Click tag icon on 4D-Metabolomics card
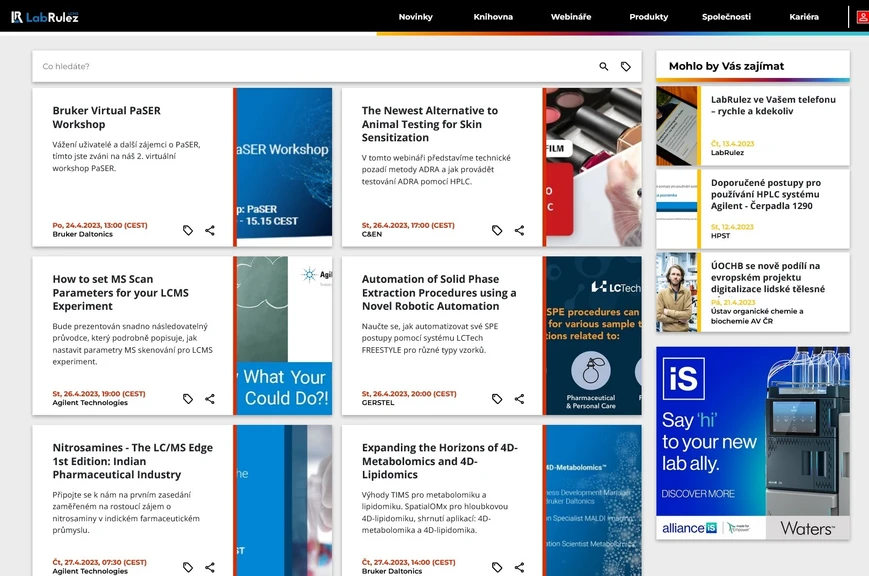869x576 pixels. coord(497,567)
